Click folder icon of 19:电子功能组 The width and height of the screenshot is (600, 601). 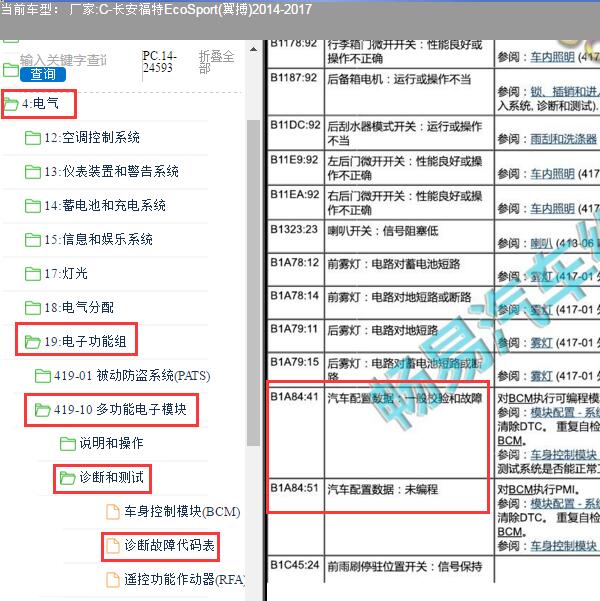[33, 342]
